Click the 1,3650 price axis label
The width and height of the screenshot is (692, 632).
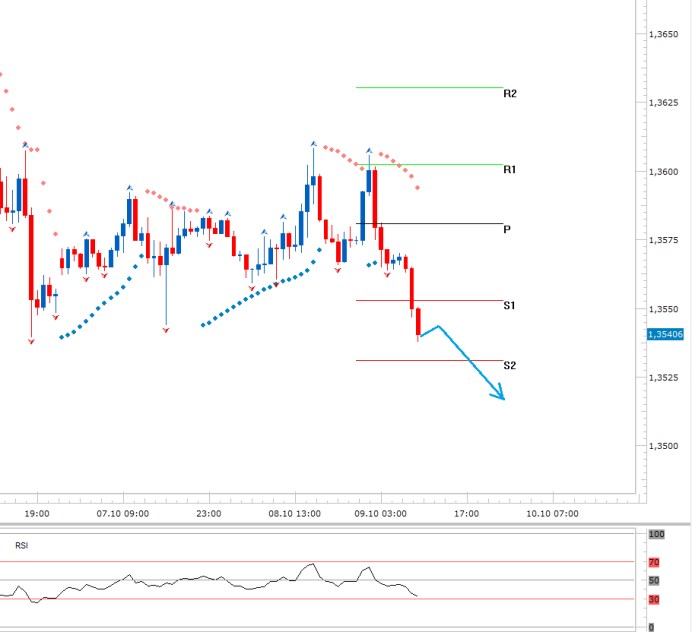663,34
